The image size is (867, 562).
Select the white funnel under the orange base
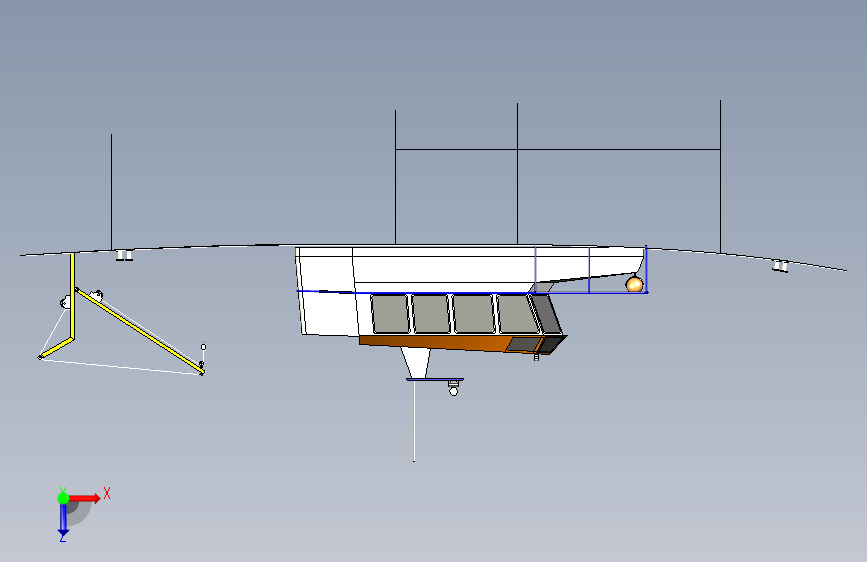415,362
